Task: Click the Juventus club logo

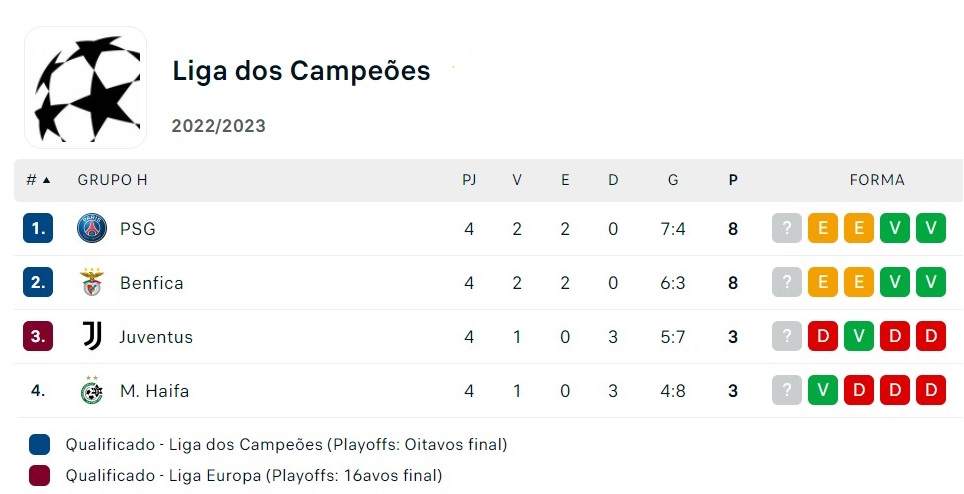Action: click(x=92, y=337)
